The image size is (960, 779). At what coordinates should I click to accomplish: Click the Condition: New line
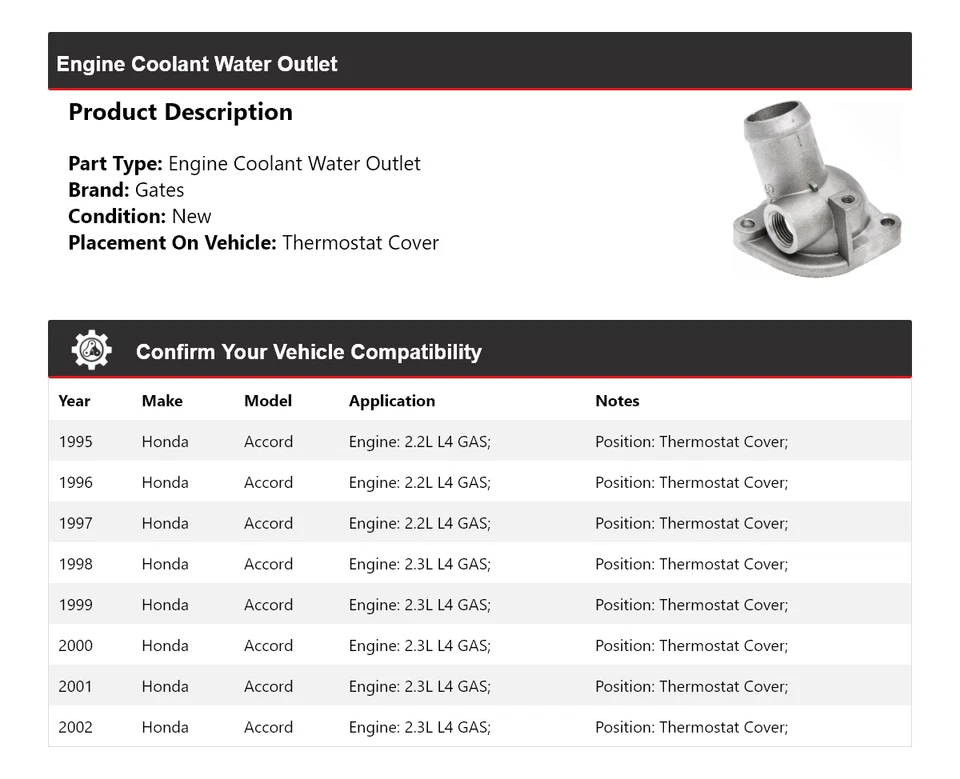[x=140, y=216]
